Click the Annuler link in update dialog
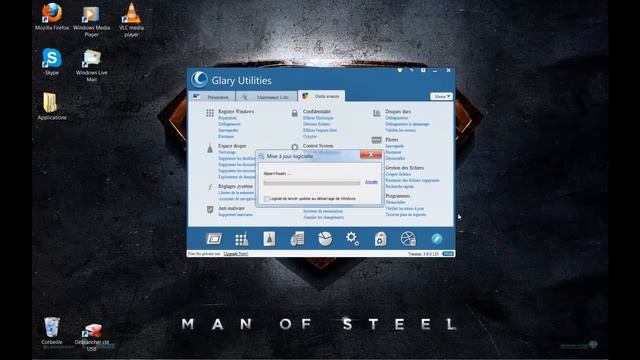This screenshot has width=640, height=360. tap(371, 182)
